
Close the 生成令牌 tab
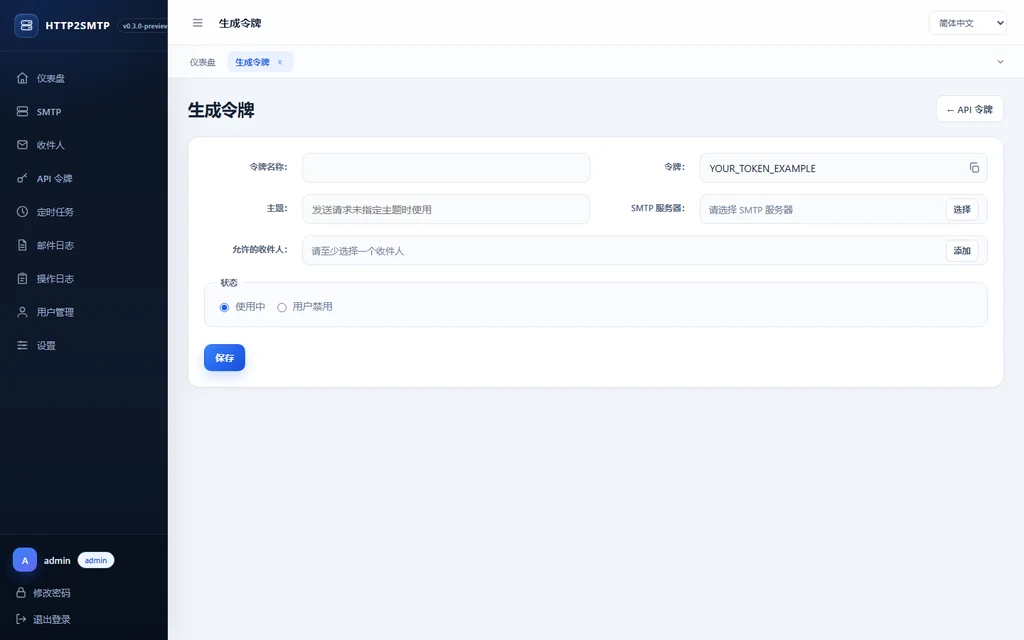(x=280, y=62)
